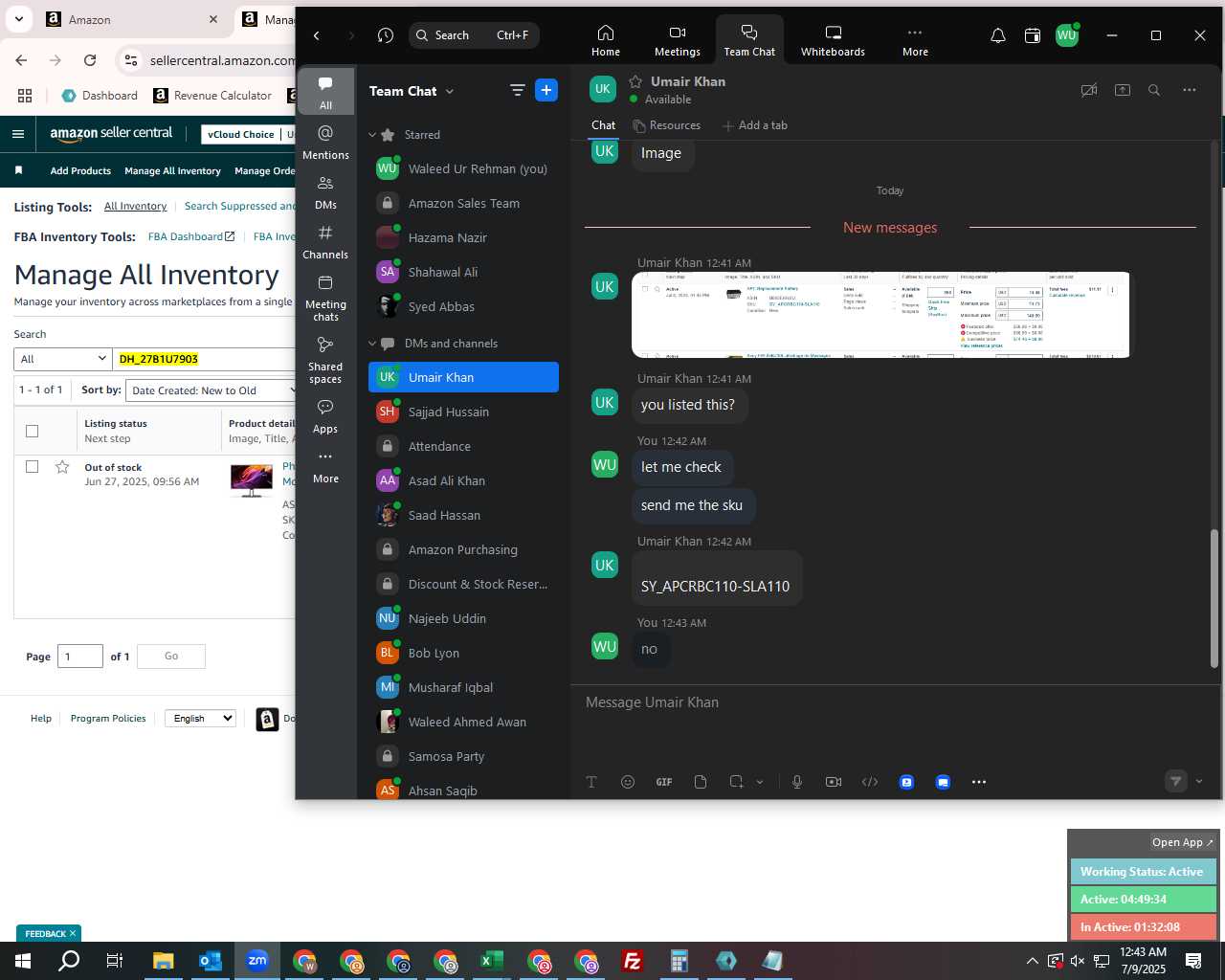1225x980 pixels.
Task: Select the English language dropdown
Action: tap(200, 718)
